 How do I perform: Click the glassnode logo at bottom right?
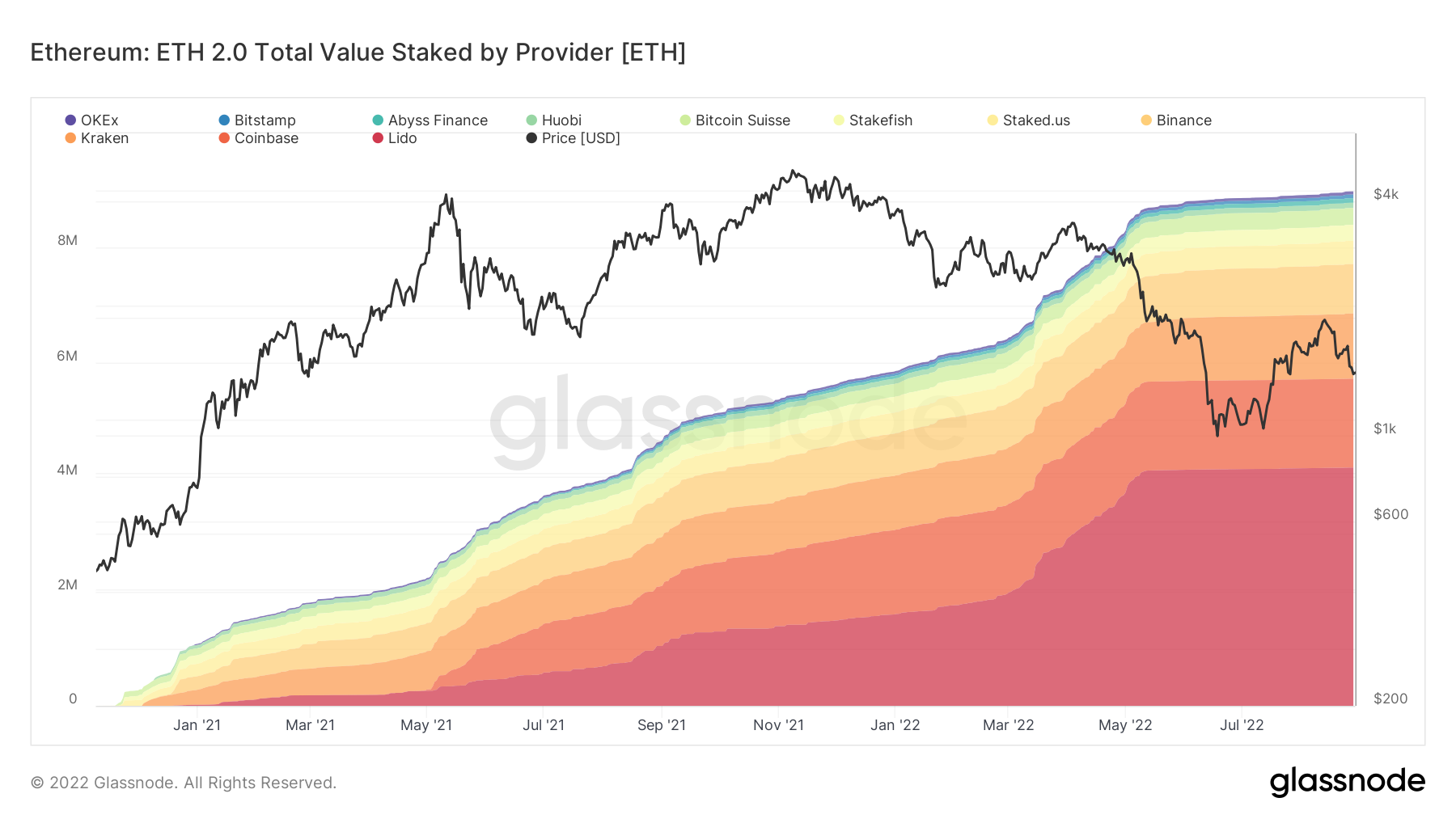pos(1347,781)
